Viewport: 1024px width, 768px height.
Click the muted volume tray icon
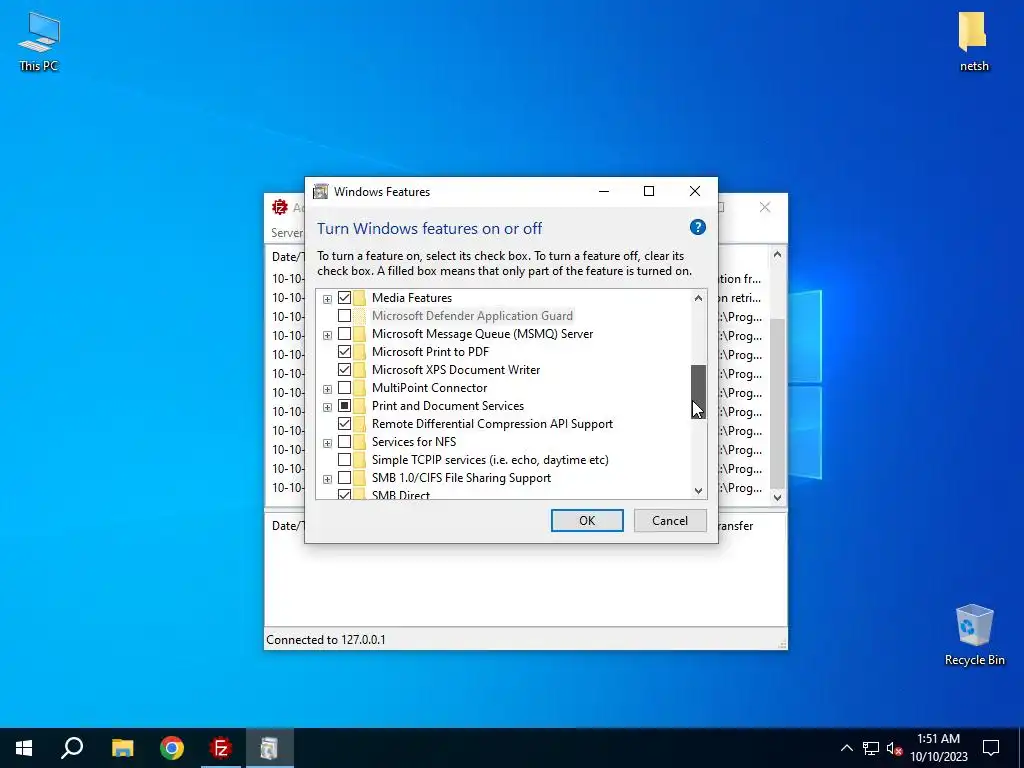click(x=895, y=748)
